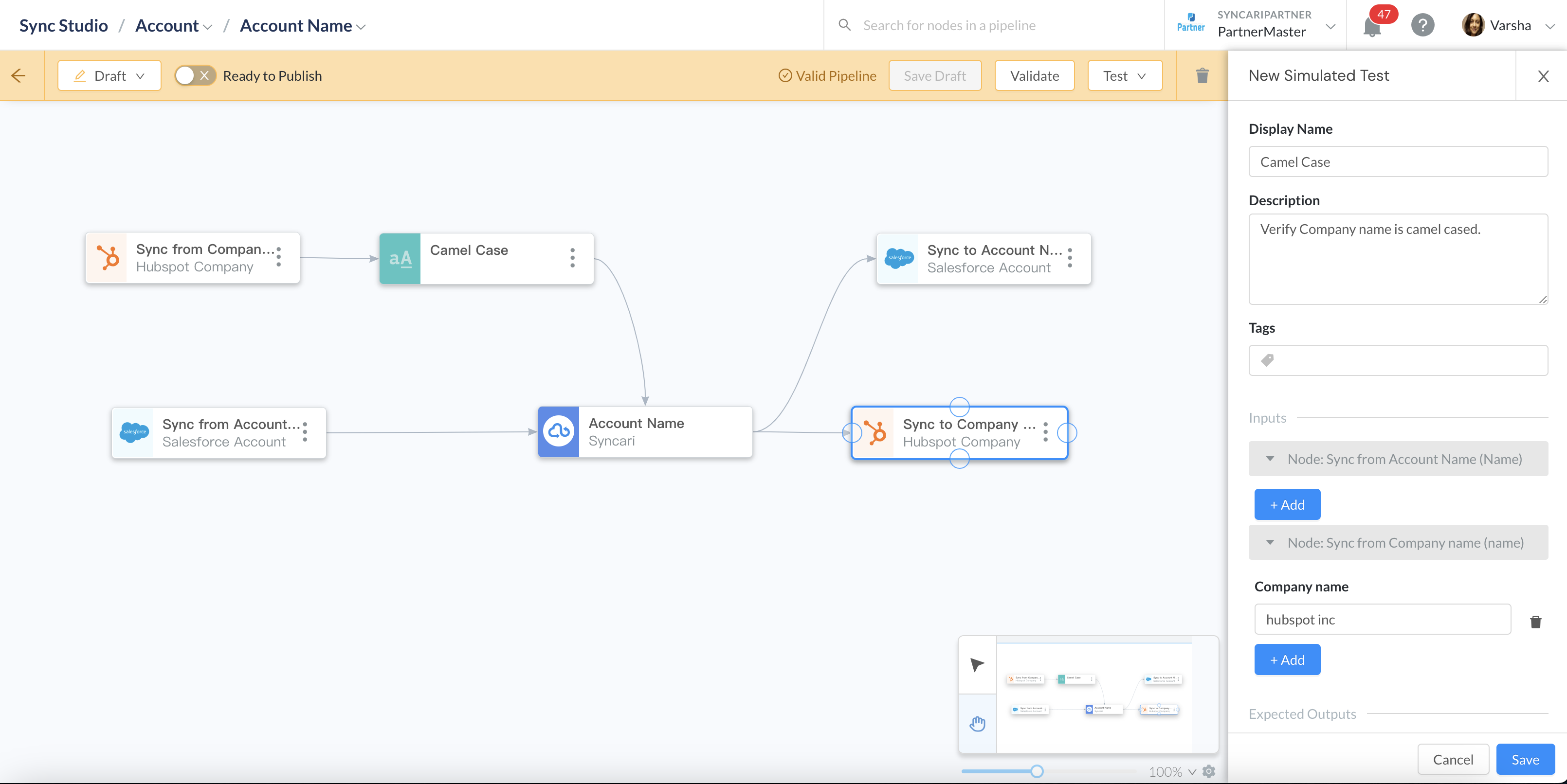Go back using the left arrow
Screen dimensions: 1567x784
coord(18,76)
